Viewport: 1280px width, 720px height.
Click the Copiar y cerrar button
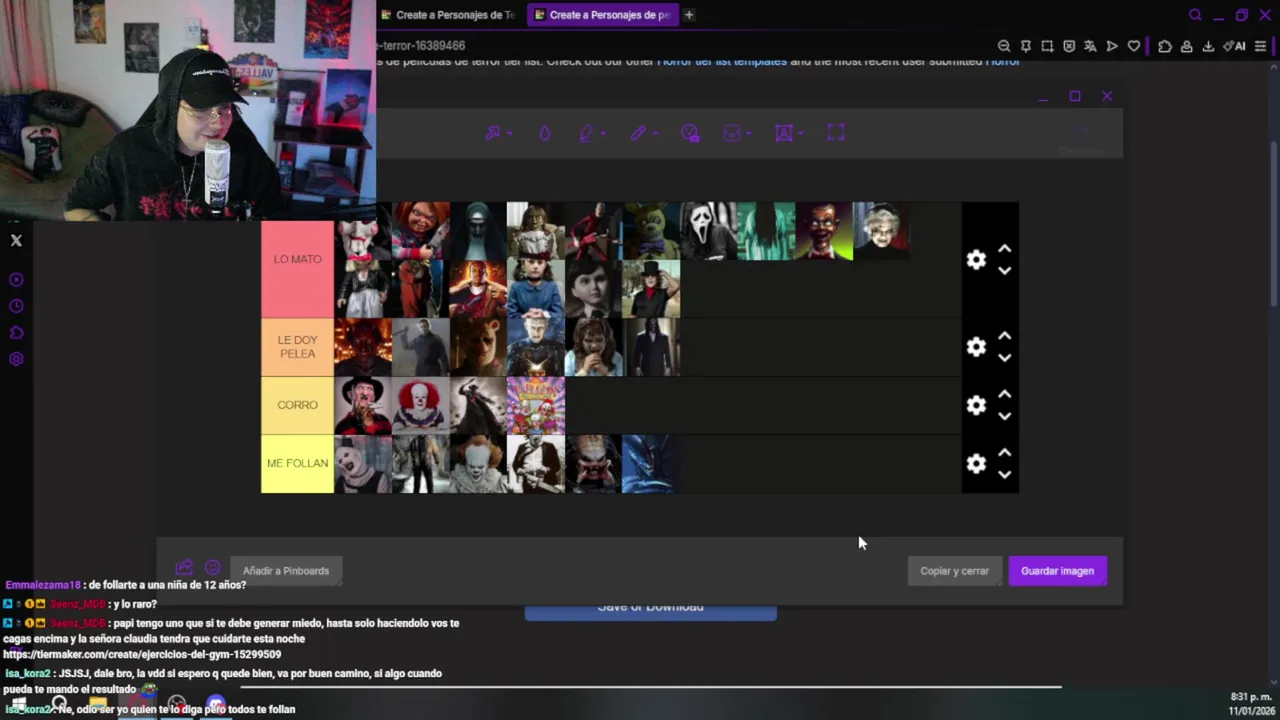pyautogui.click(x=954, y=571)
